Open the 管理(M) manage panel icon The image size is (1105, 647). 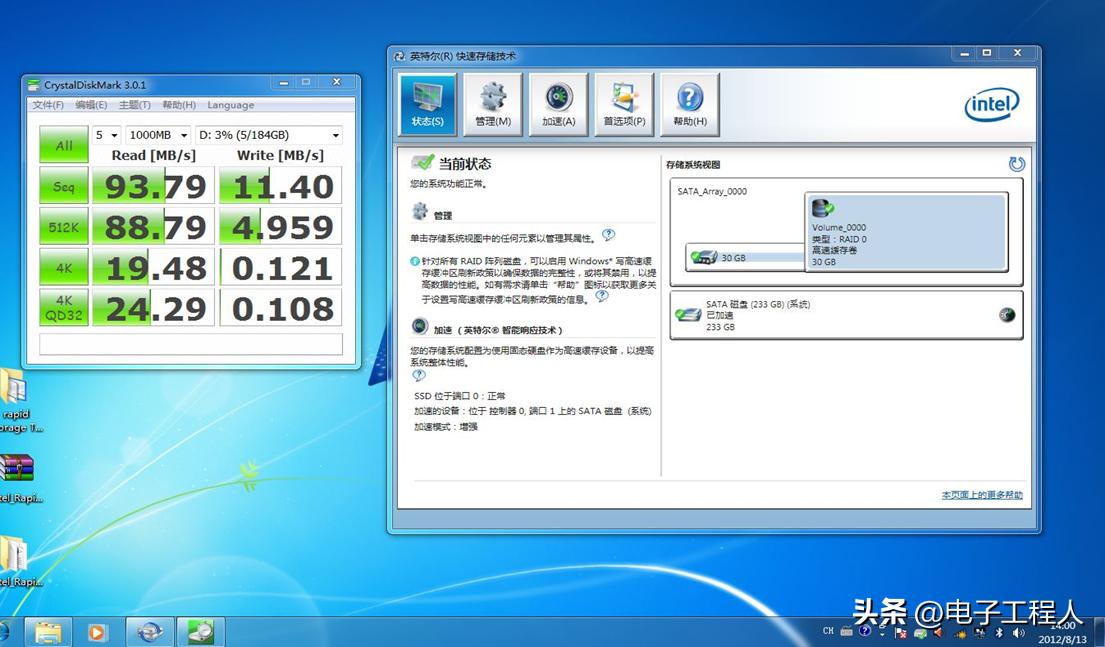[492, 103]
